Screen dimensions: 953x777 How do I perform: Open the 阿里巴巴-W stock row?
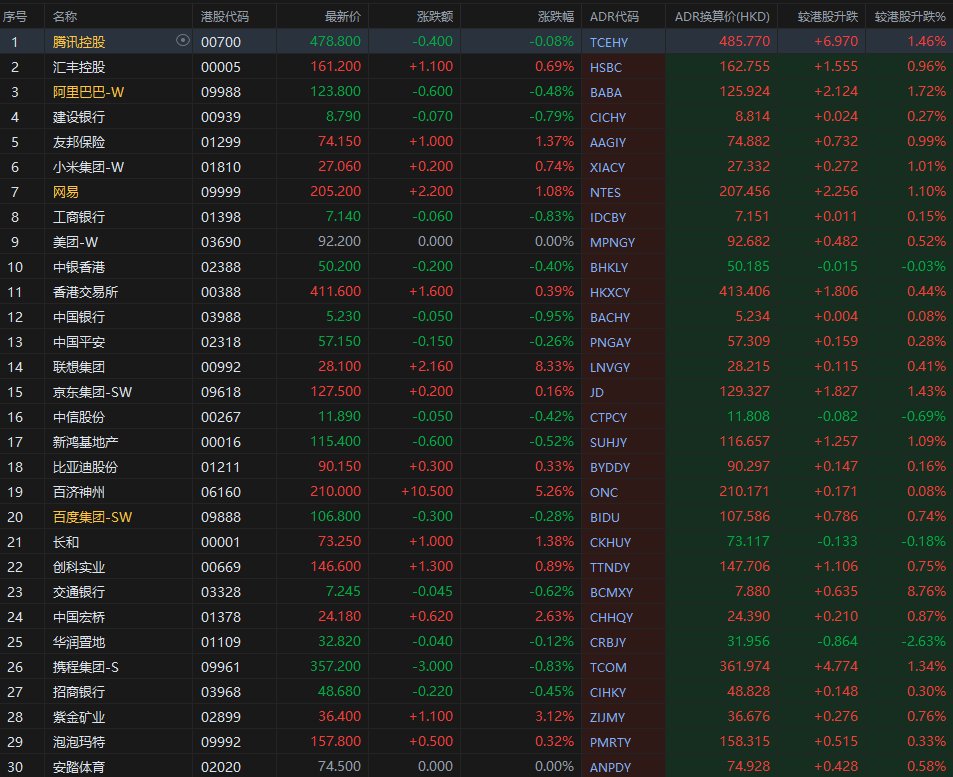click(476, 92)
